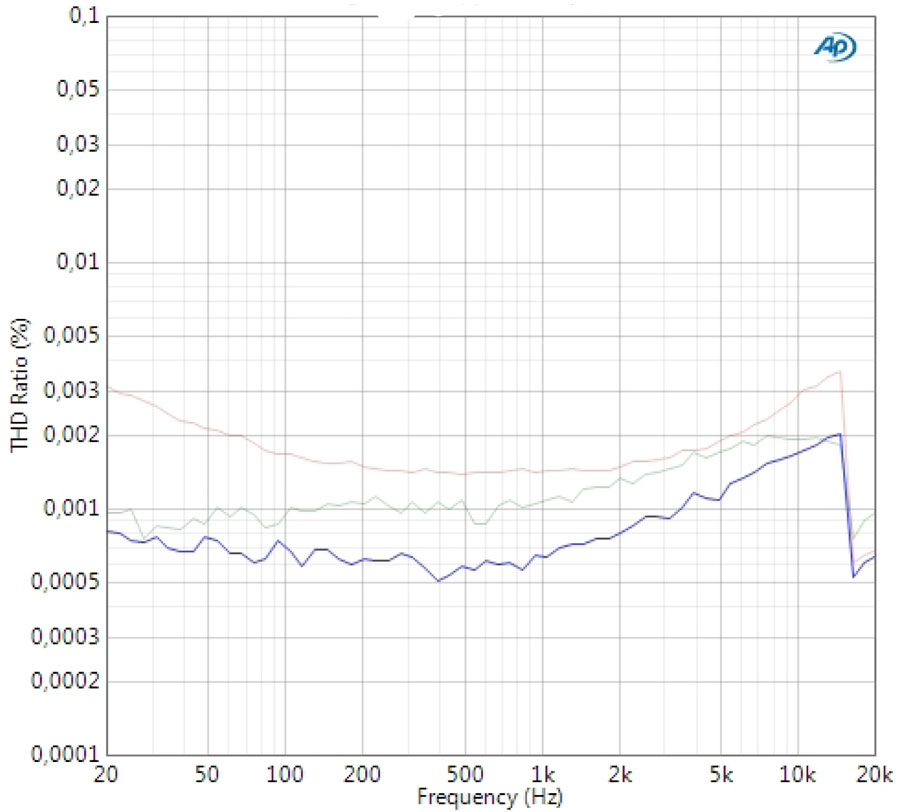Click the 0,03 y-axis label
This screenshot has height=812, width=900.
[x=78, y=145]
